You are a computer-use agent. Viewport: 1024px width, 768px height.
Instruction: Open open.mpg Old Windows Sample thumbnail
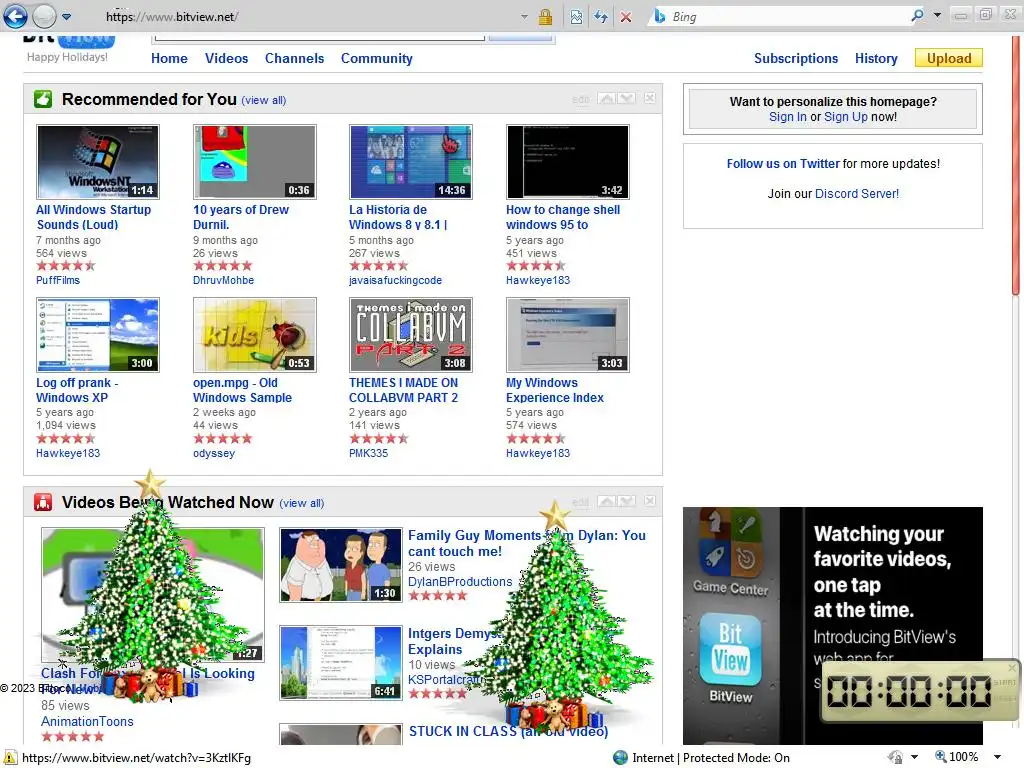[x=255, y=335]
